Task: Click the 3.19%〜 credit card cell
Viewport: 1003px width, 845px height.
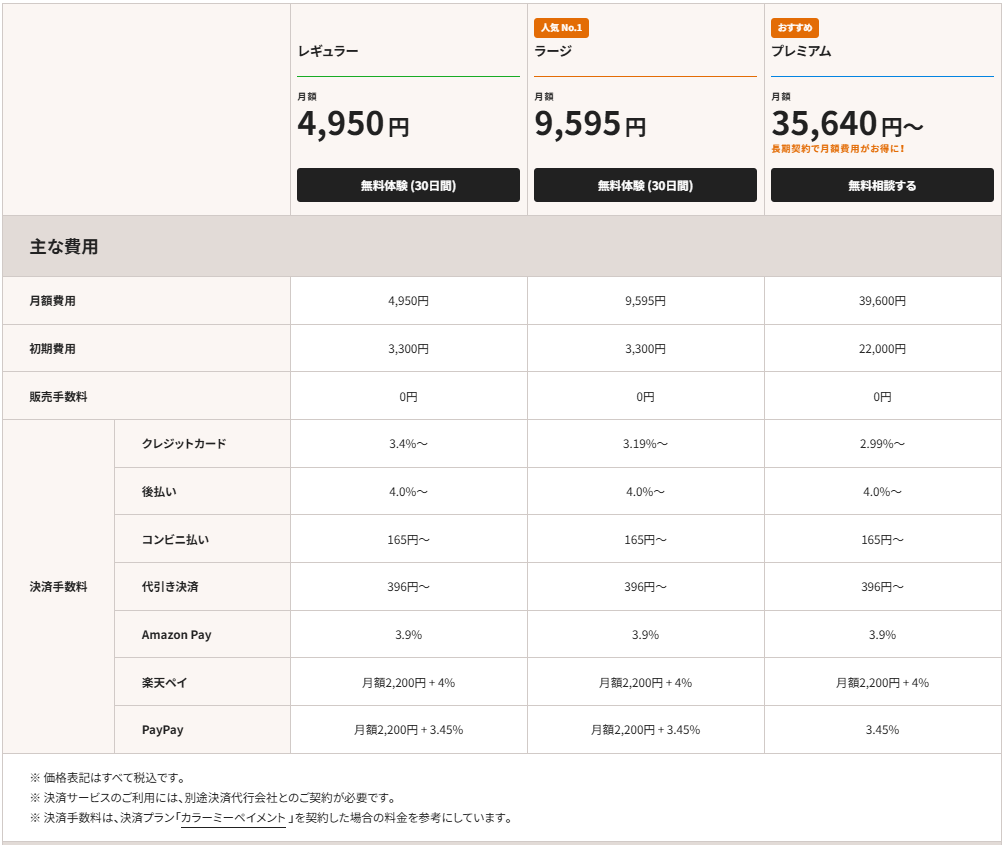Action: pyautogui.click(x=645, y=443)
